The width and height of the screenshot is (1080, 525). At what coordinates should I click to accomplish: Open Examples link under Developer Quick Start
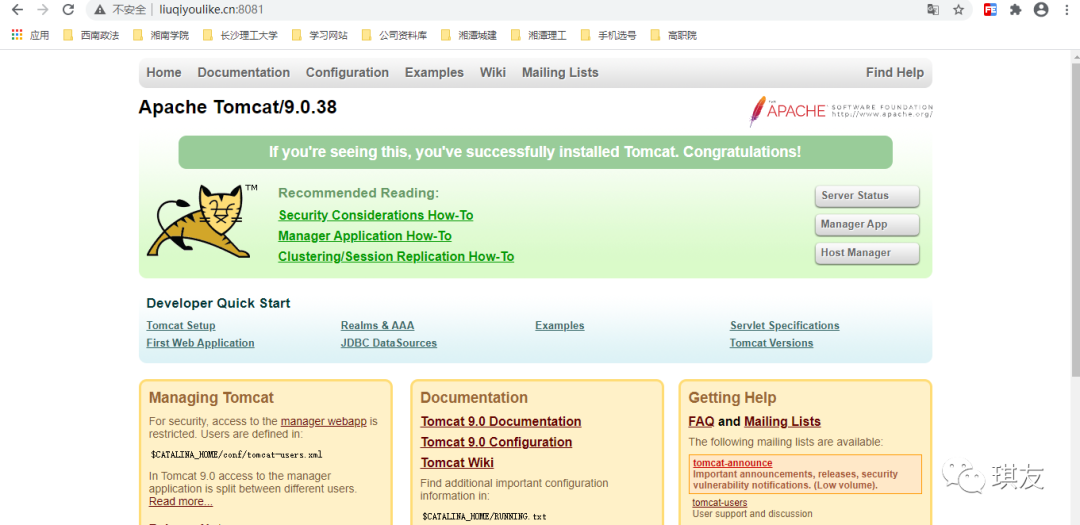coord(560,326)
